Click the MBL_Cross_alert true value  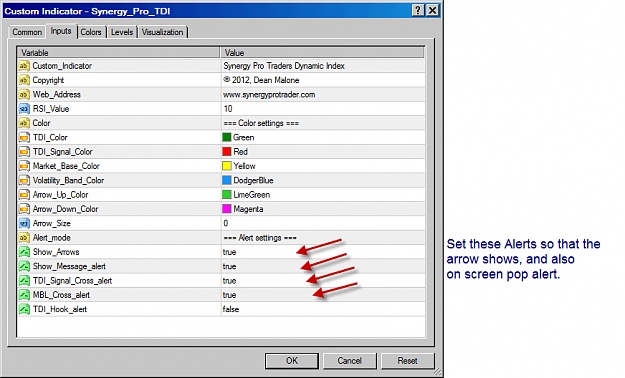point(230,295)
